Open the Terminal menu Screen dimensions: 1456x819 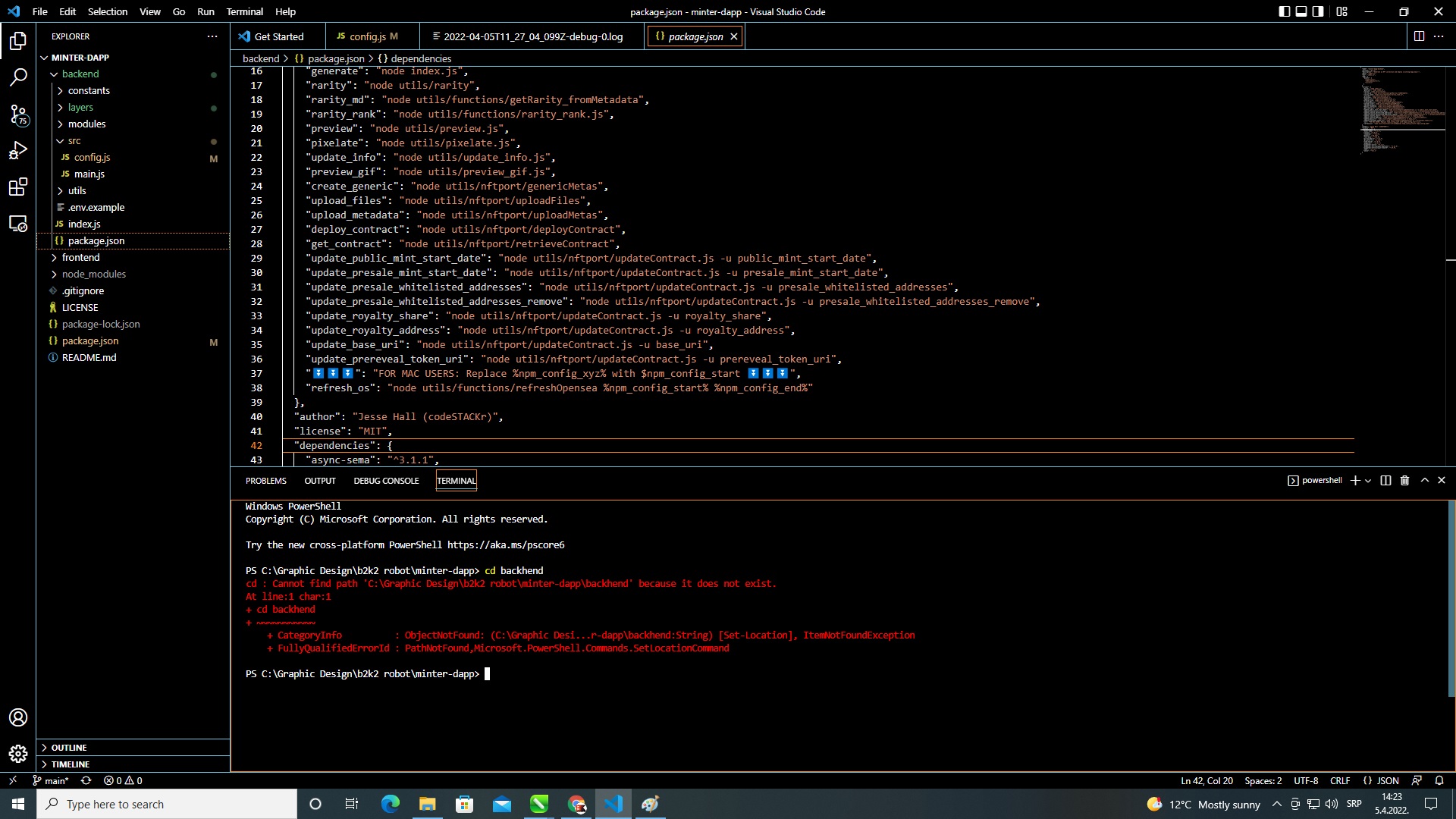point(243,11)
